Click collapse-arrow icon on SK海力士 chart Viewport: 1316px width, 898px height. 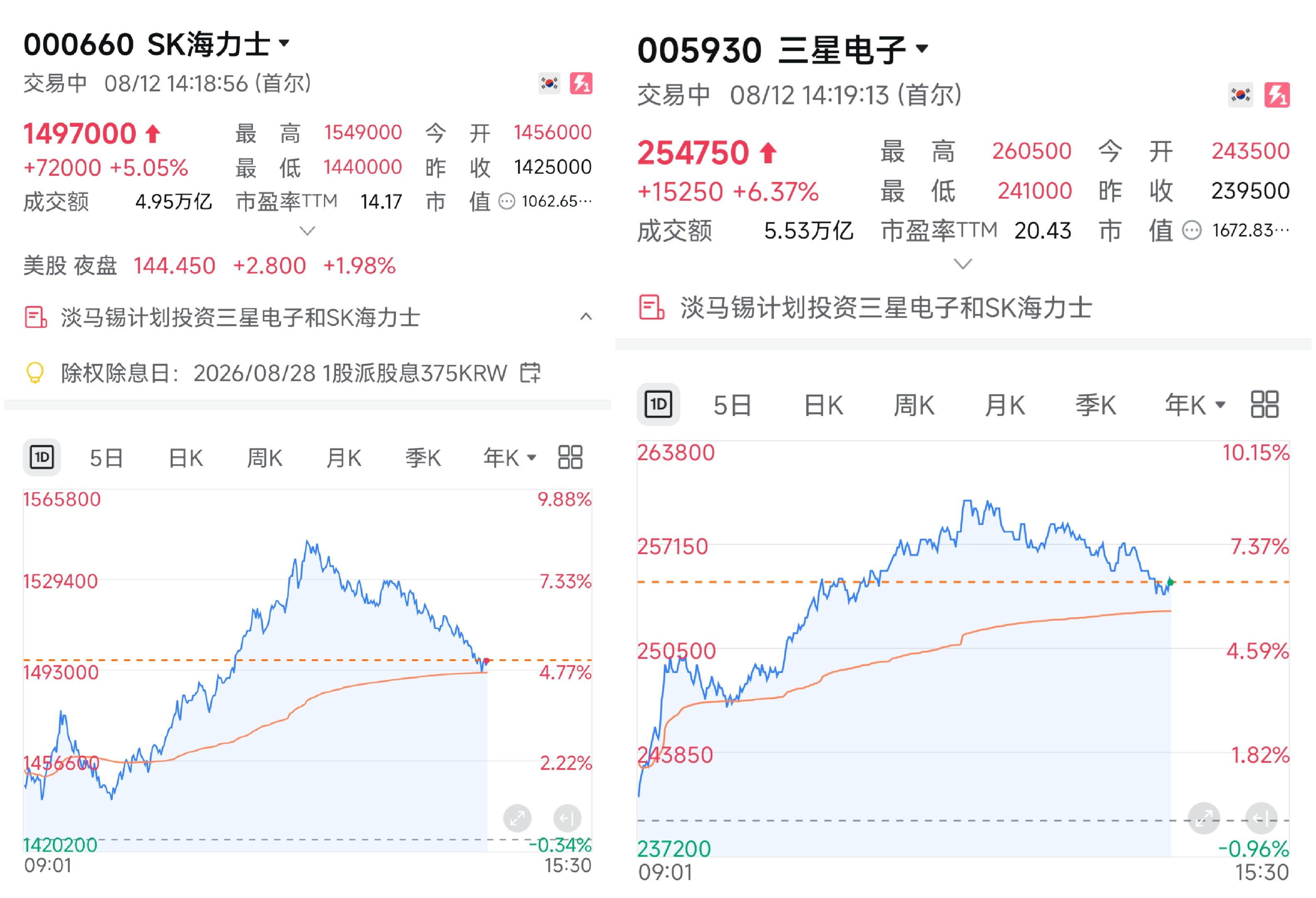coord(567,818)
